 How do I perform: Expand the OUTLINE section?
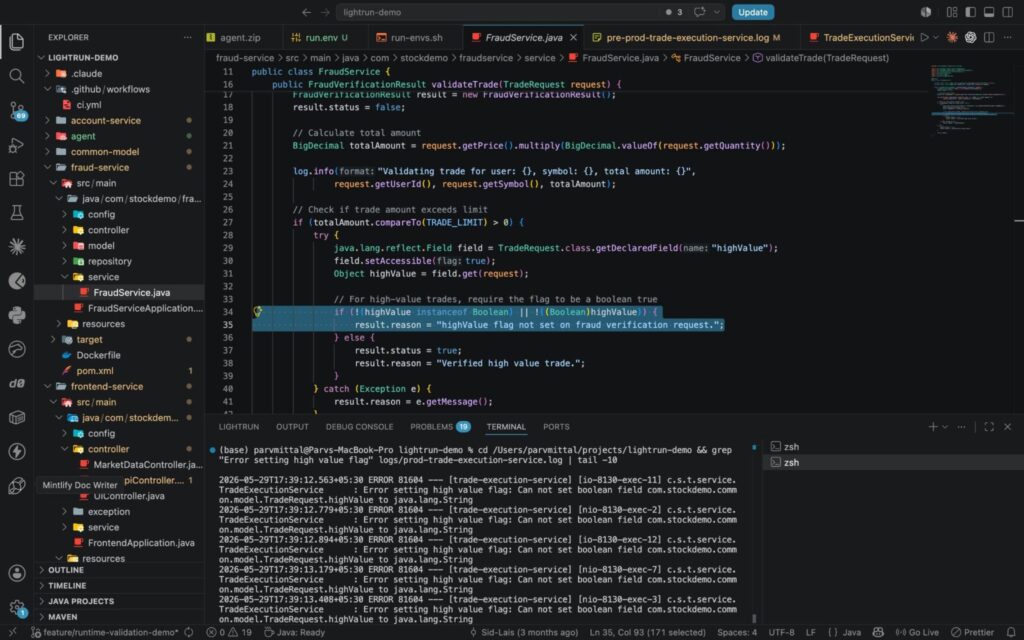coord(65,570)
